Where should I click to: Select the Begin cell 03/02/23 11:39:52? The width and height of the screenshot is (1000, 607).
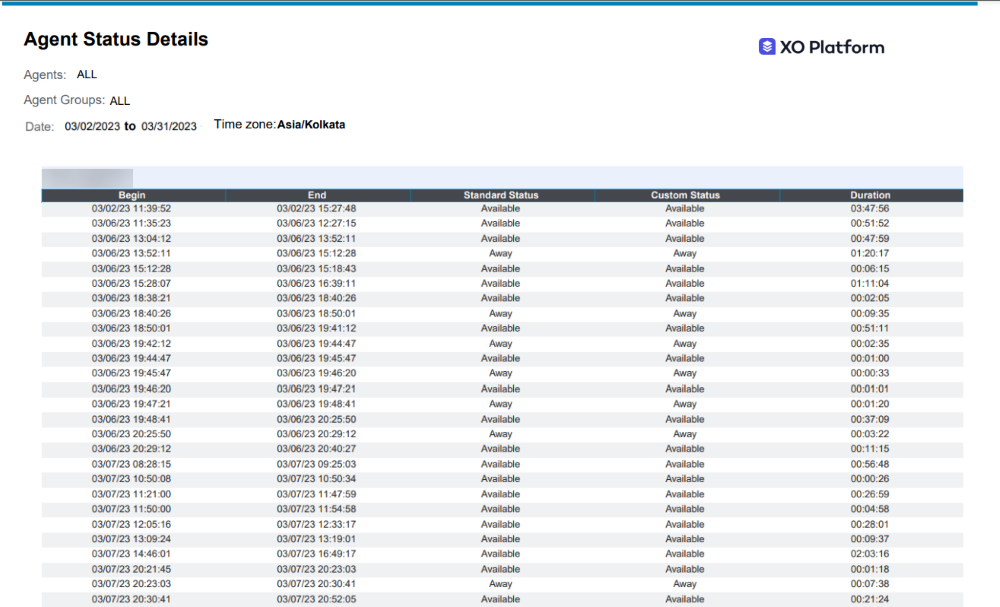[x=132, y=209]
